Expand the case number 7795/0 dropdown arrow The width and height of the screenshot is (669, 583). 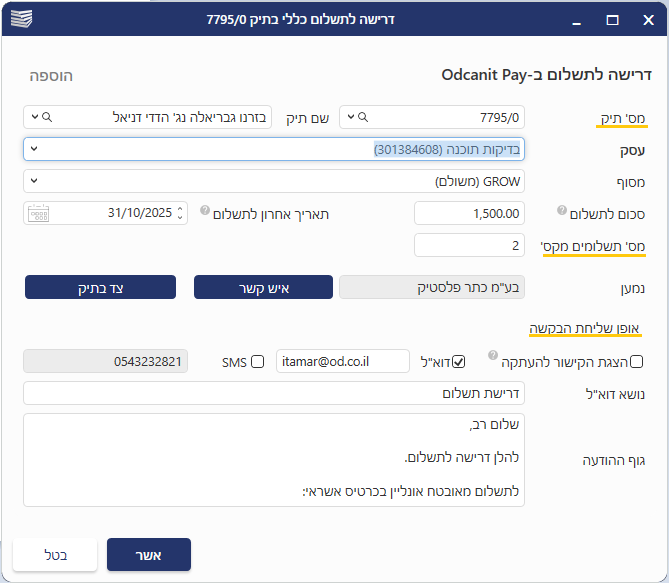[349, 118]
